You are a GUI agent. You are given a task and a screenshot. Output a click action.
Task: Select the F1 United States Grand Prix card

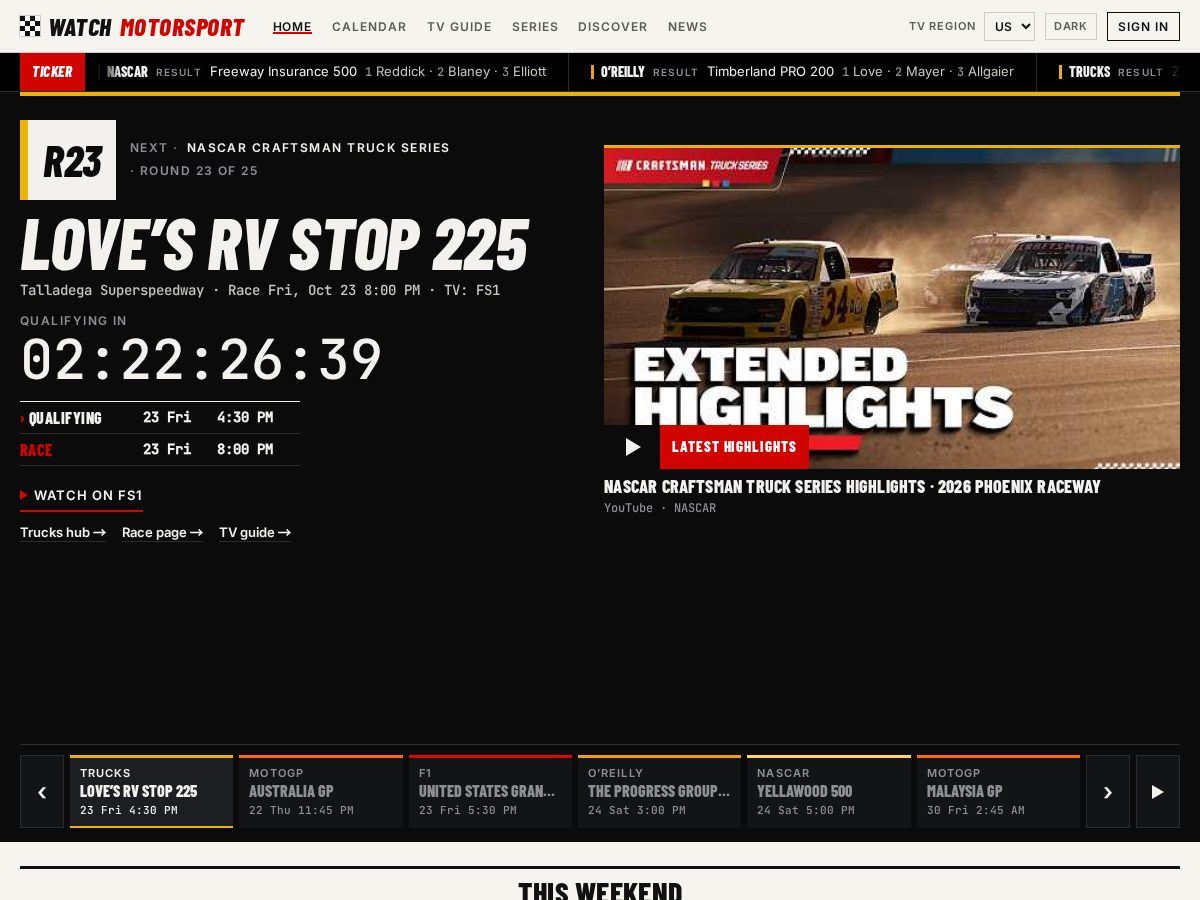[x=490, y=791]
